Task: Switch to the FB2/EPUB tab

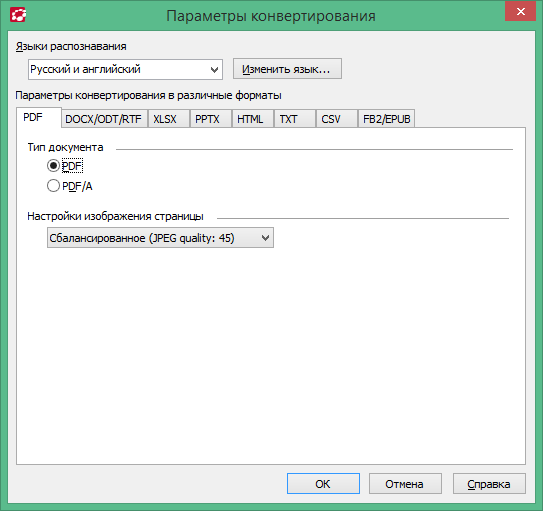Action: tap(386, 119)
